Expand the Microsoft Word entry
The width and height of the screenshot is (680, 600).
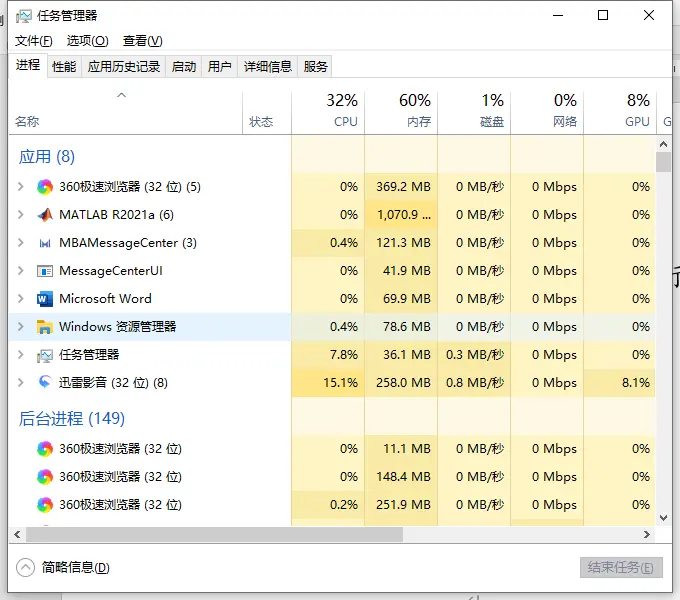click(x=20, y=299)
